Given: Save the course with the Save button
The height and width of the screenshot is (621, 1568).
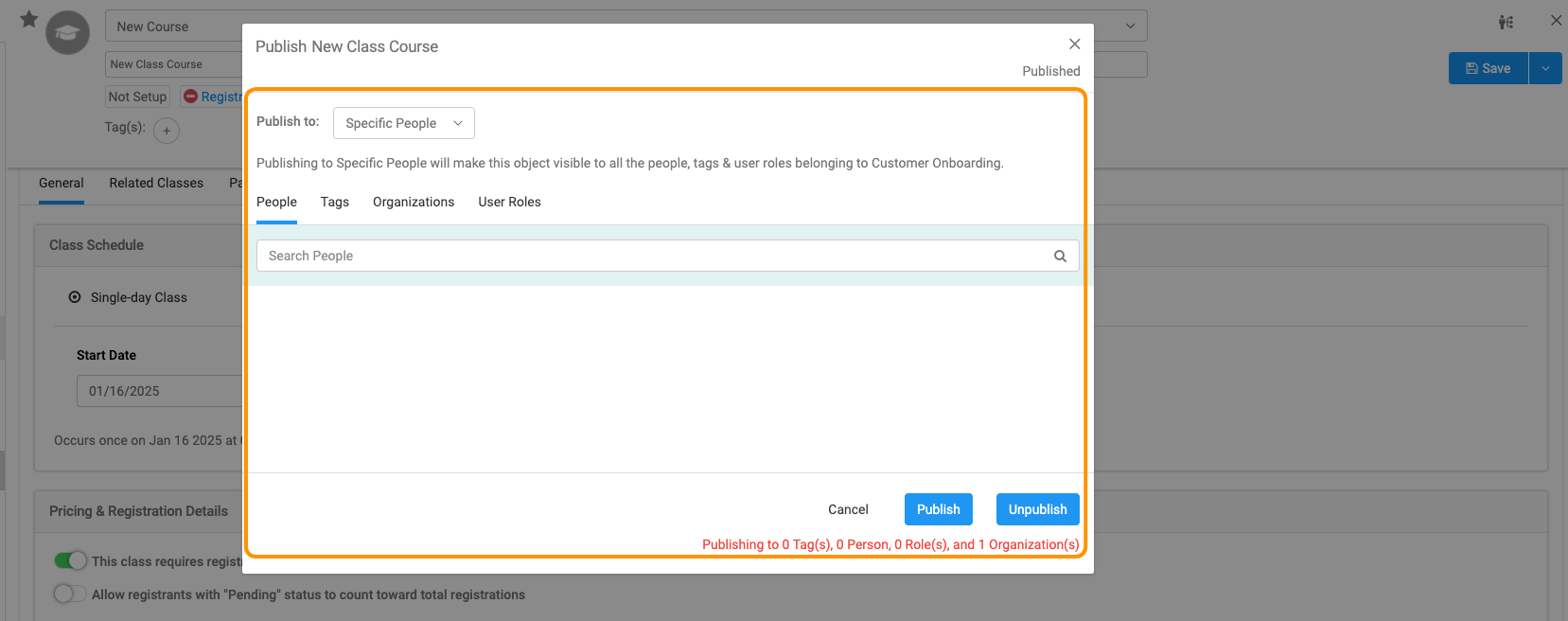Looking at the screenshot, I should click(1489, 68).
